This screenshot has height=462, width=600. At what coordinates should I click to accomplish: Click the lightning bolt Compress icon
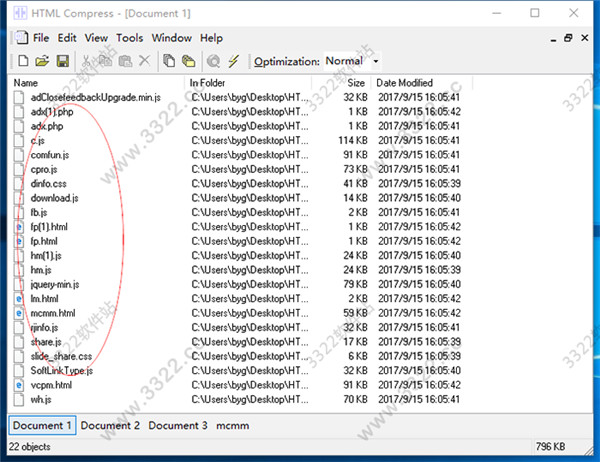point(233,61)
